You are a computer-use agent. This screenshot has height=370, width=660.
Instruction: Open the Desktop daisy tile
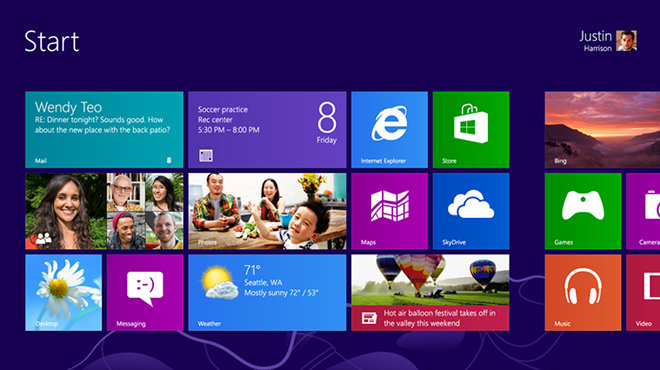64,293
